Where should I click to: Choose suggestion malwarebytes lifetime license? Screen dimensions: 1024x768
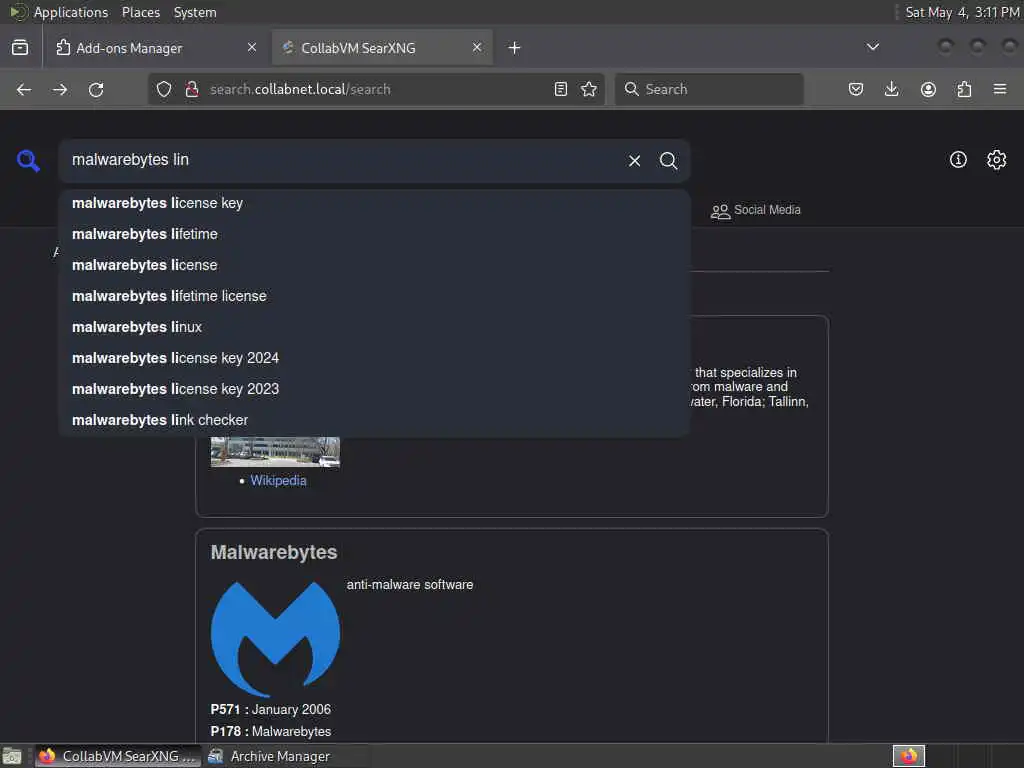point(374,296)
